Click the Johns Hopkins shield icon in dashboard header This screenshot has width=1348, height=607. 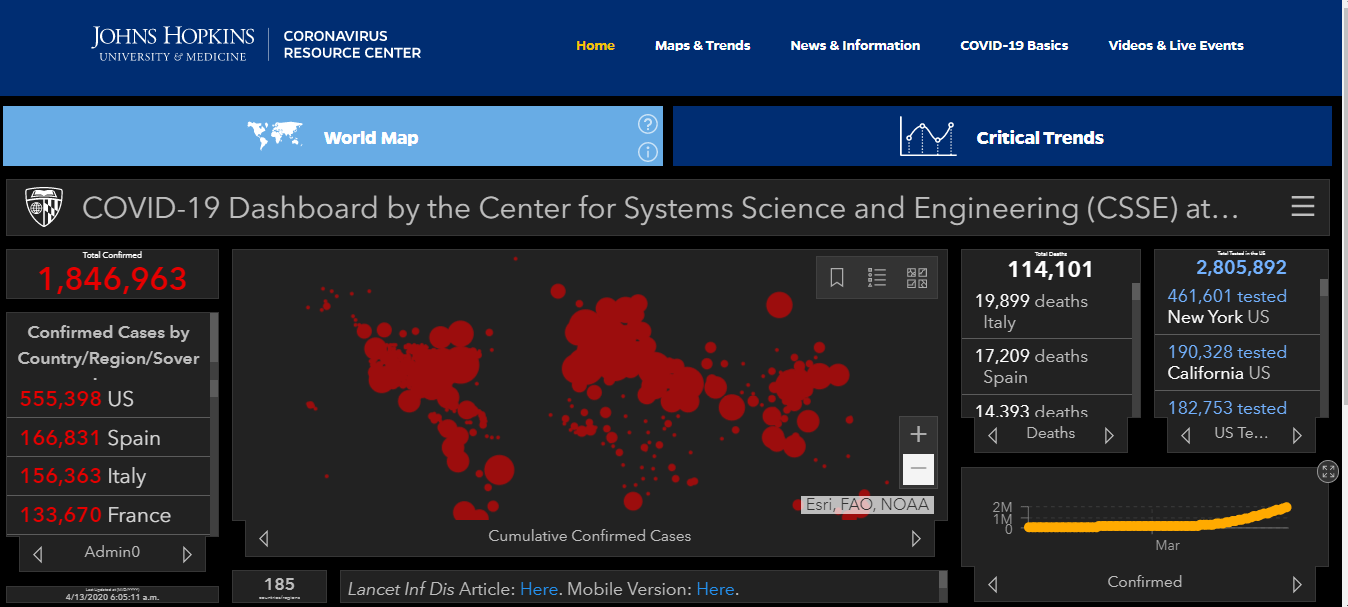[x=44, y=207]
